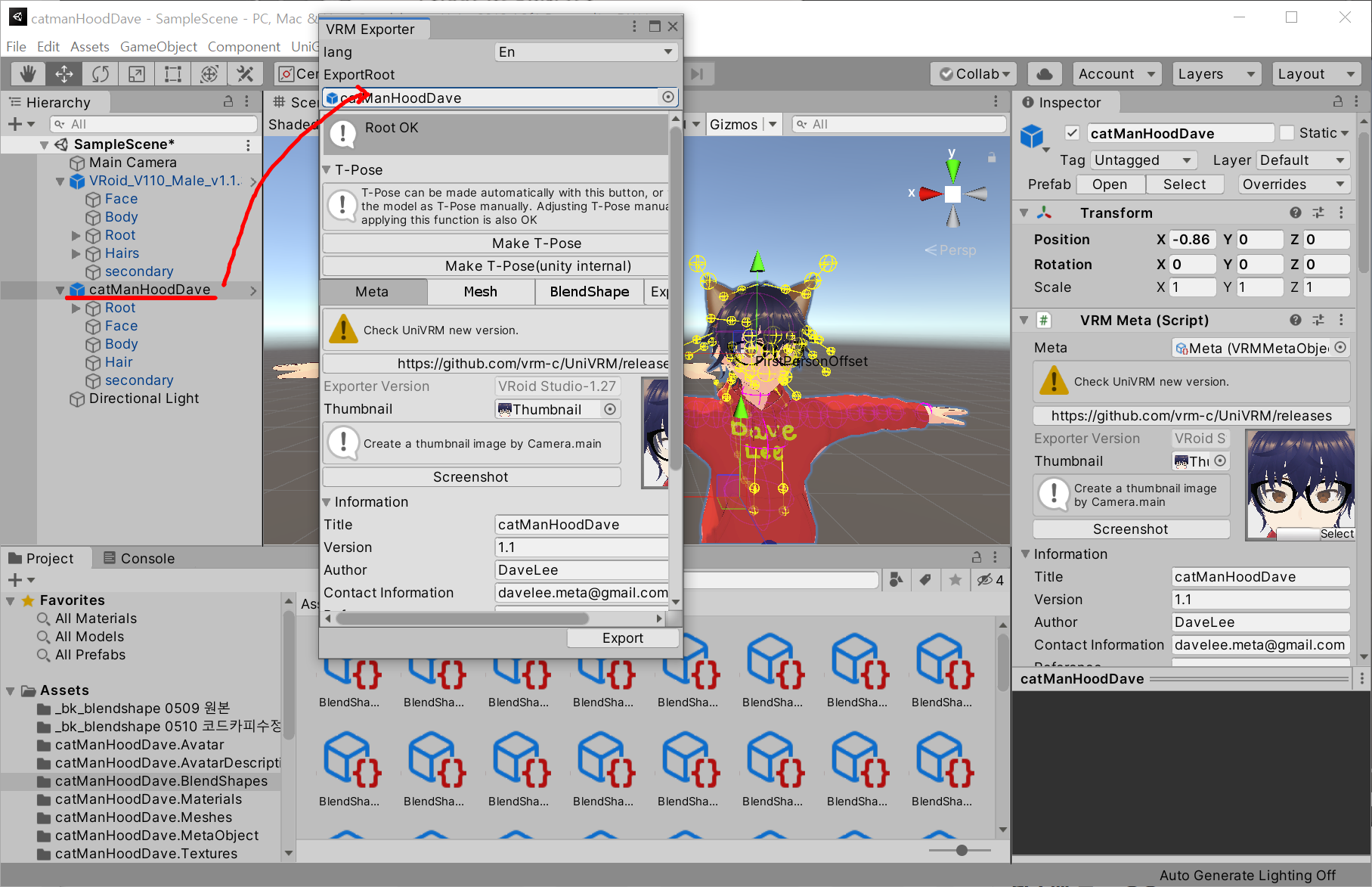Open Meta object picker in Inspector
This screenshot has width=1372, height=887.
coord(1340,347)
